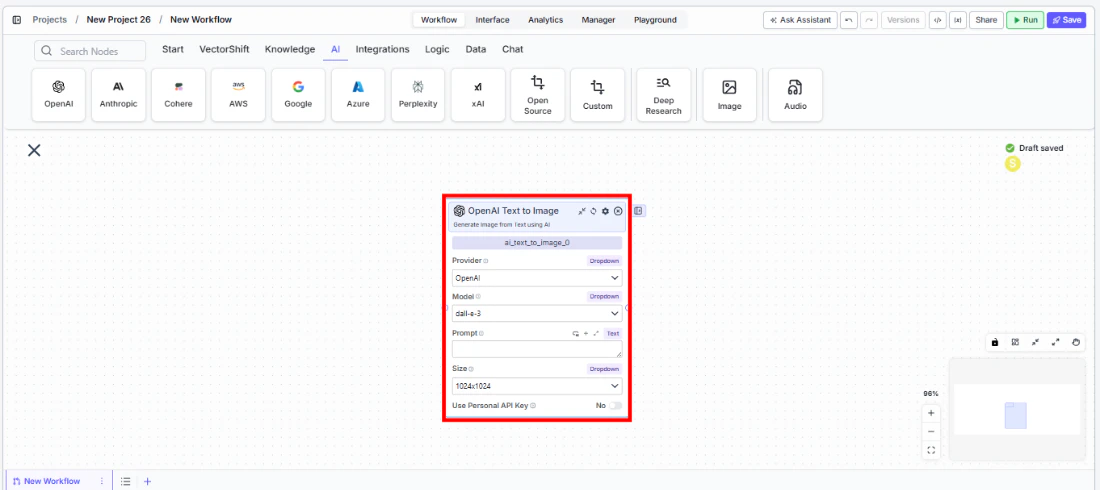
Task: Switch to the Analytics view tab
Action: tap(546, 20)
